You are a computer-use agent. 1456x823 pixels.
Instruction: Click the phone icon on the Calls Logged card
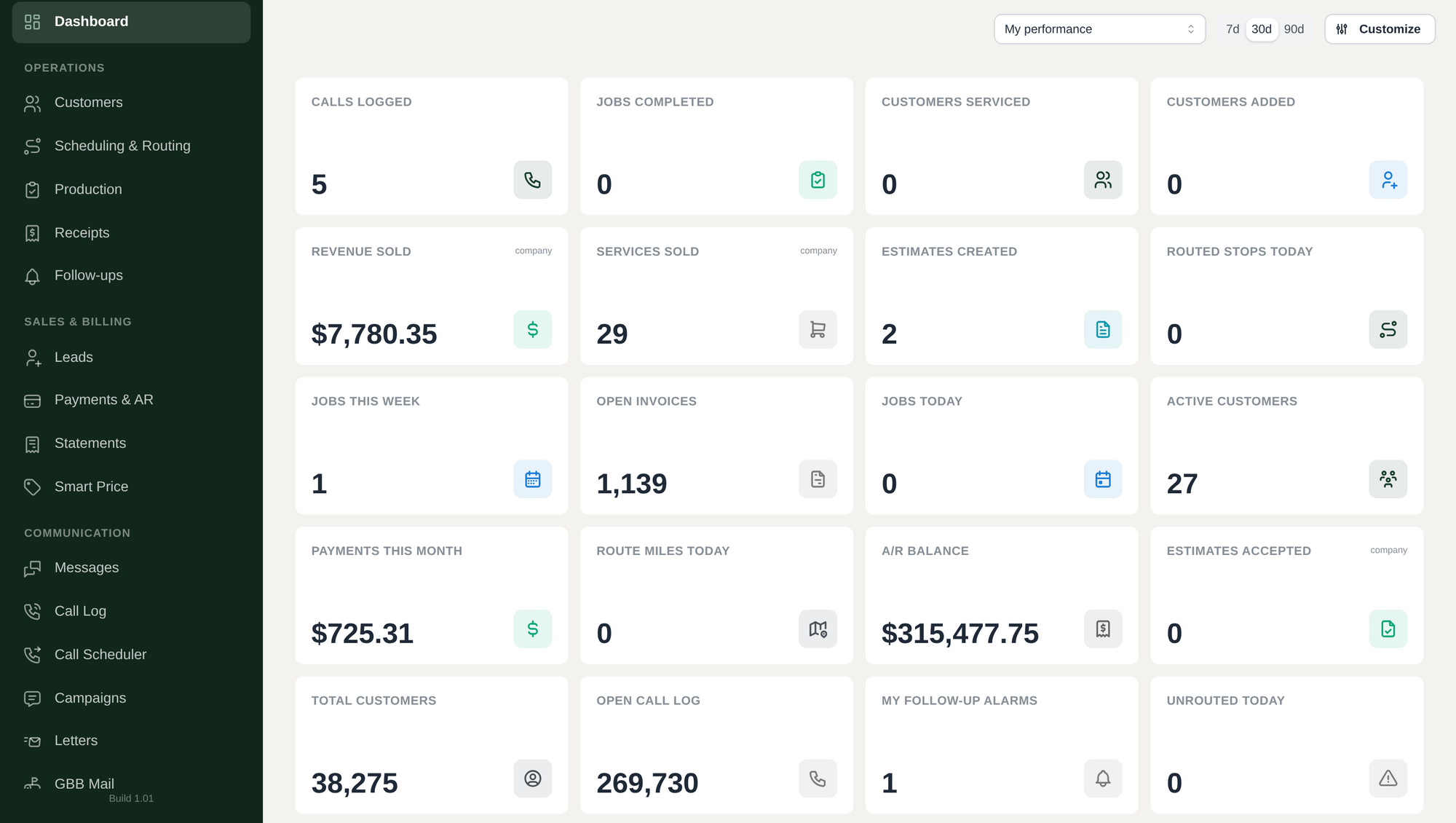(x=532, y=180)
